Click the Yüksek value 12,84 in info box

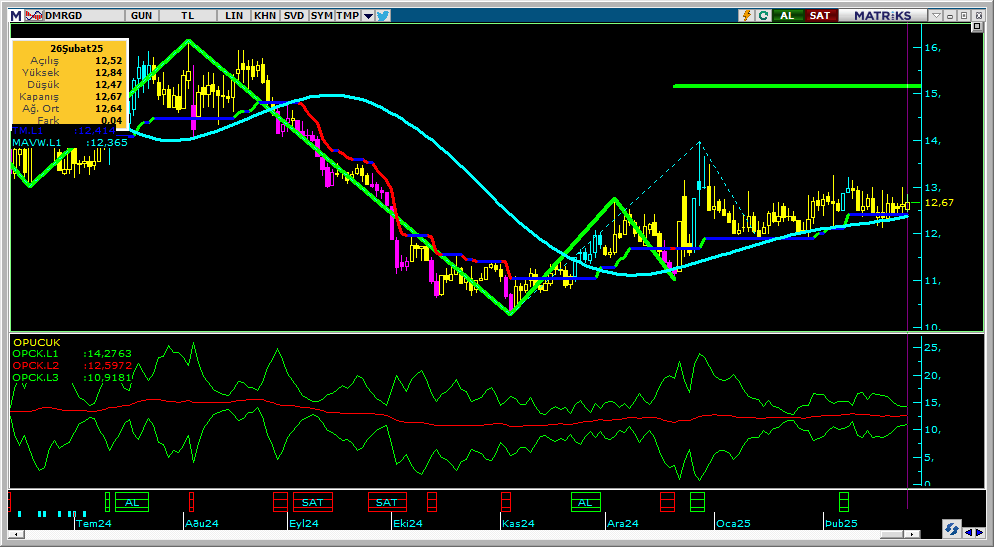point(109,72)
